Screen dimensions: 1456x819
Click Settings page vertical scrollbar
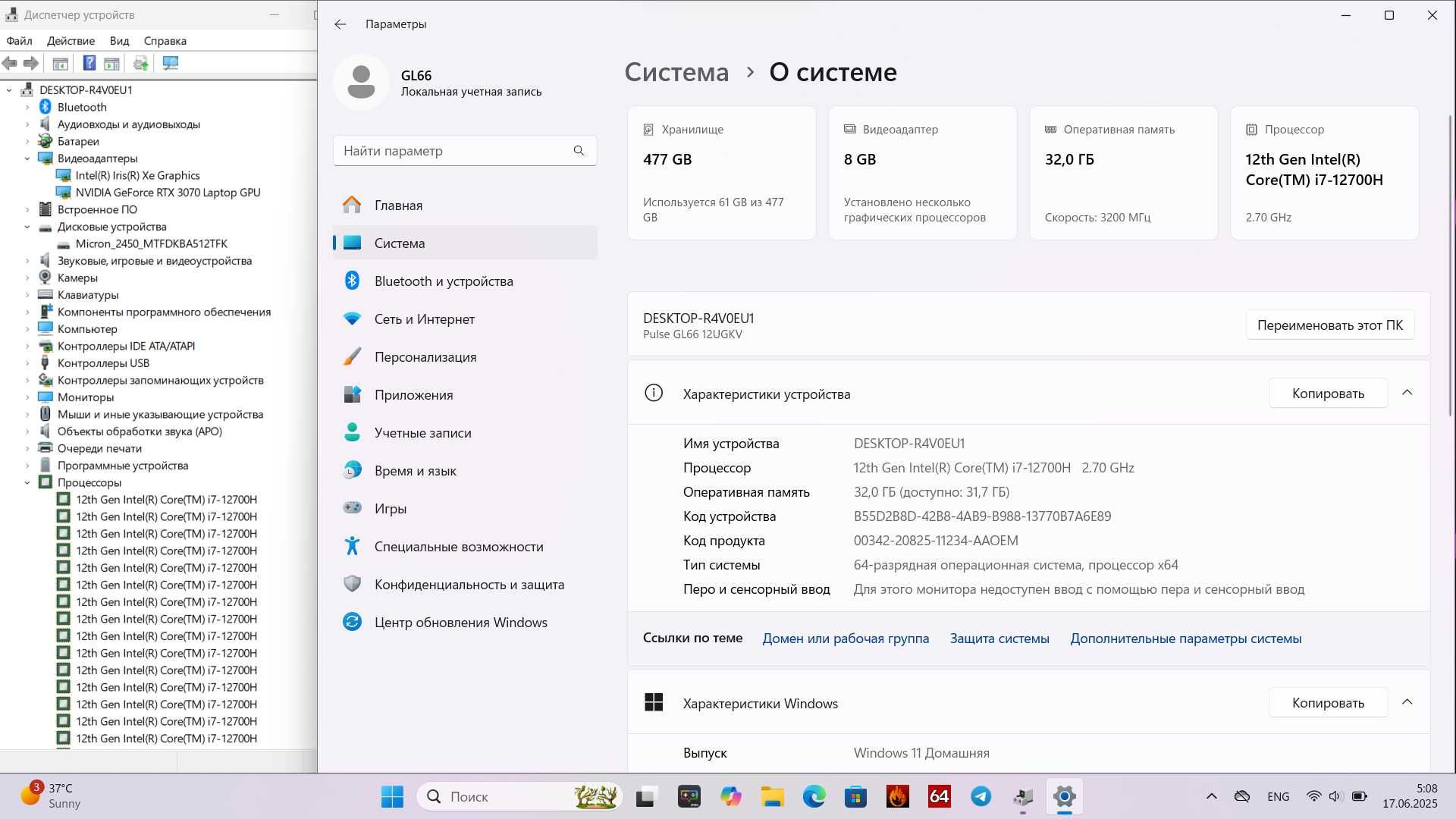coord(1450,265)
